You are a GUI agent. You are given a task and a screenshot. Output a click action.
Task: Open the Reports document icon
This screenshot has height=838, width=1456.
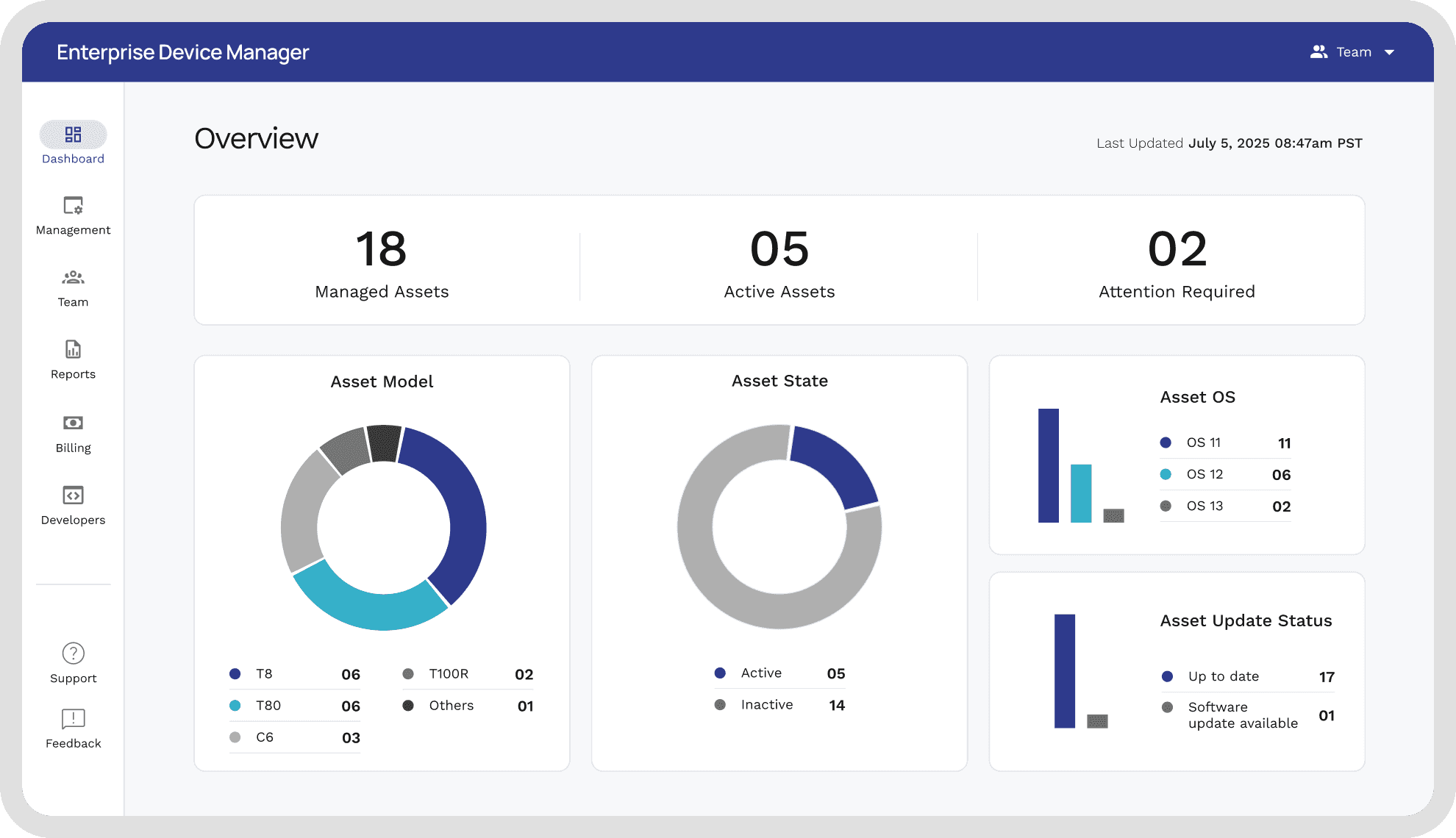coord(73,349)
